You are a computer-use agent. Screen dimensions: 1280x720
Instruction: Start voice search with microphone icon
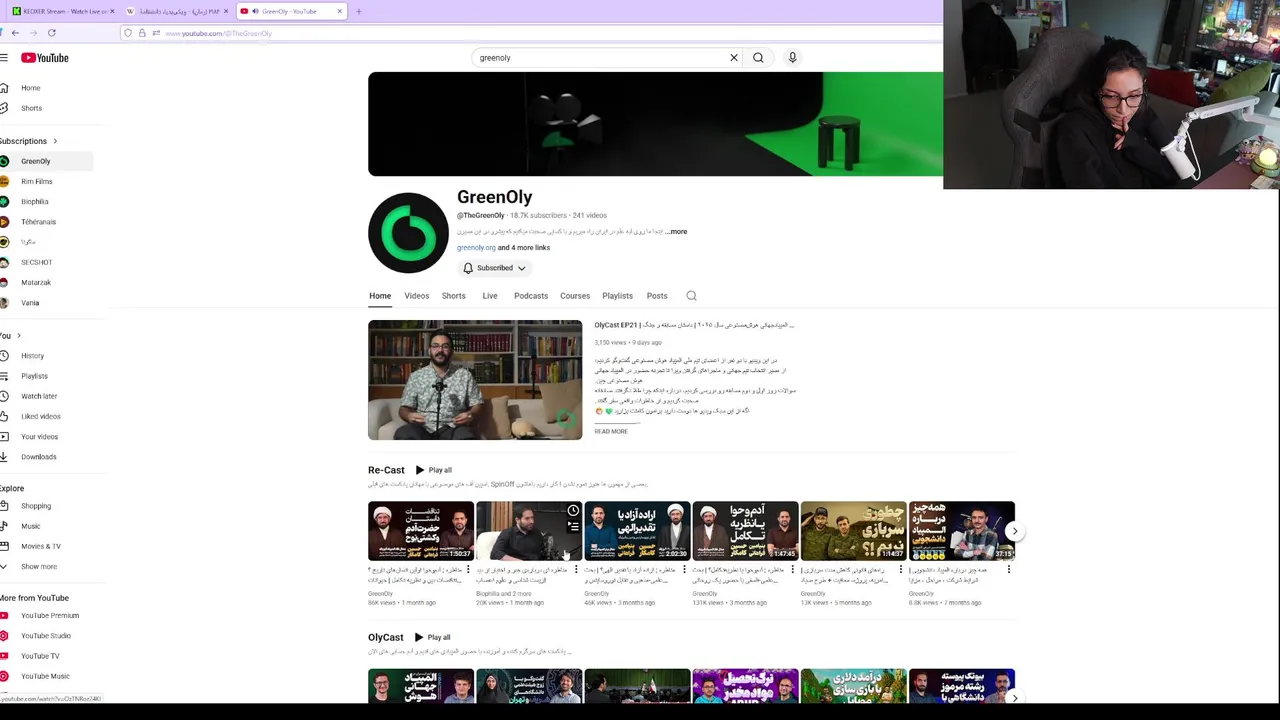[792, 58]
